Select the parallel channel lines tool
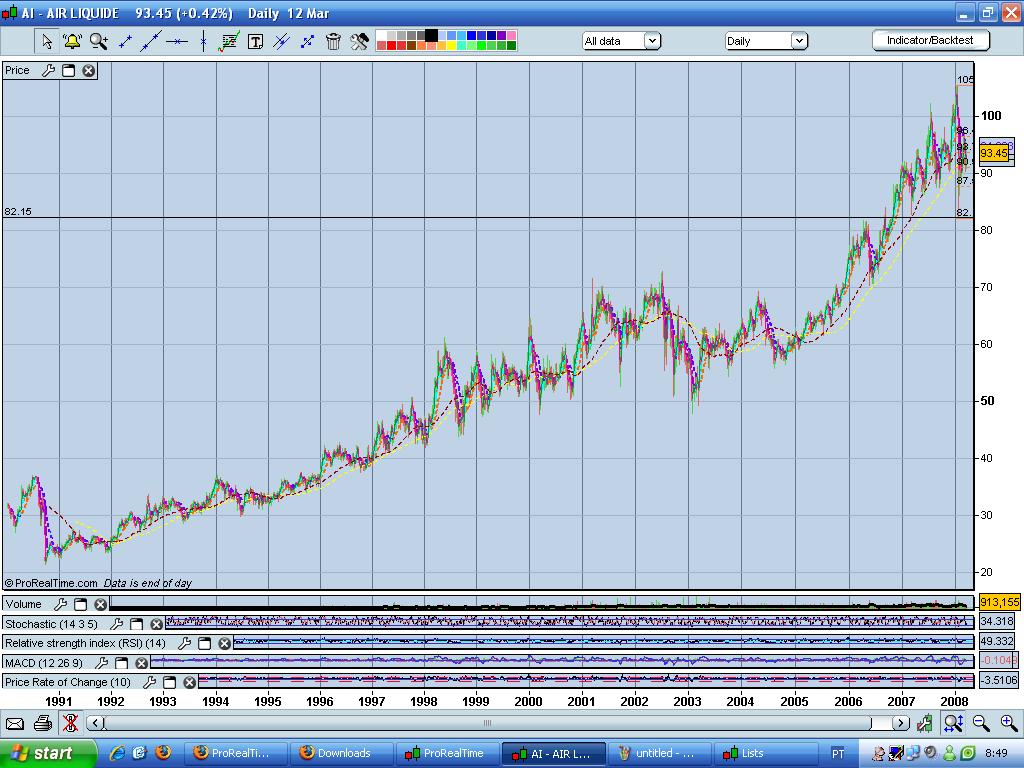The height and width of the screenshot is (768, 1024). pyautogui.click(x=281, y=41)
